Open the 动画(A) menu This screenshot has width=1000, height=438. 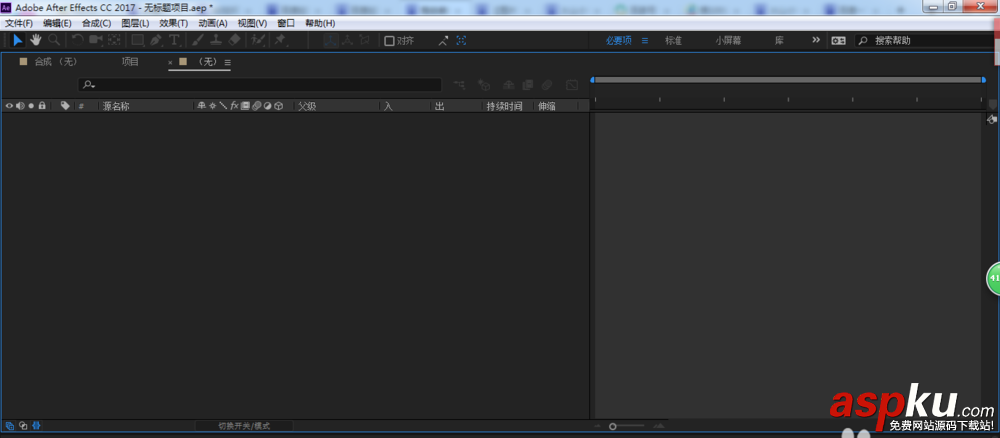pos(213,23)
